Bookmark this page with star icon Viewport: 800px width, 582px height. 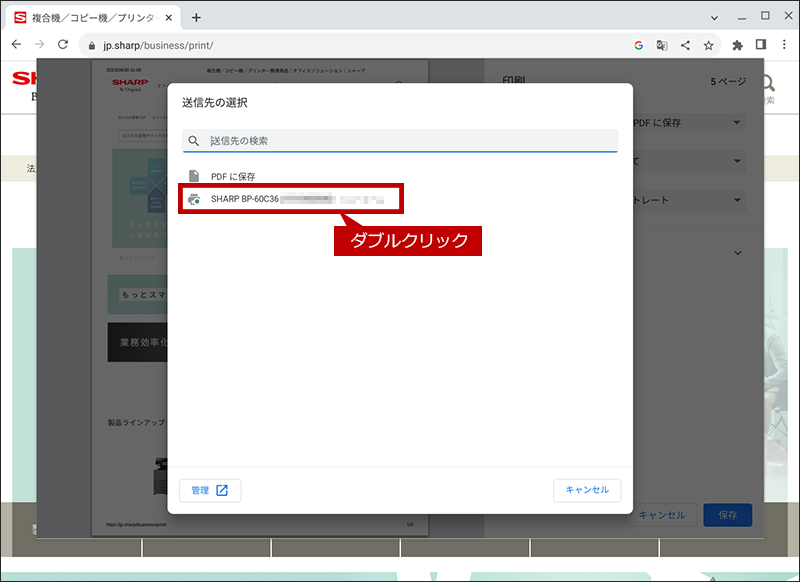[708, 45]
